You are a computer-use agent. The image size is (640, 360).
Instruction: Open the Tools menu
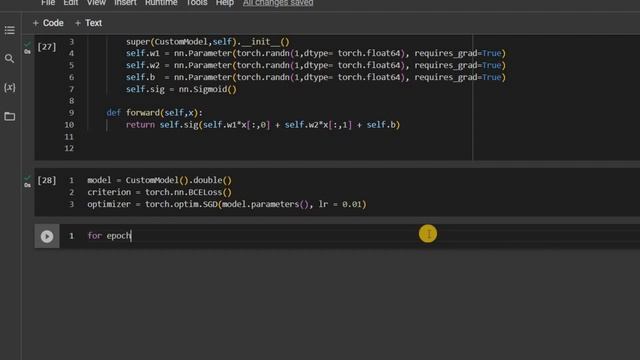point(197,3)
